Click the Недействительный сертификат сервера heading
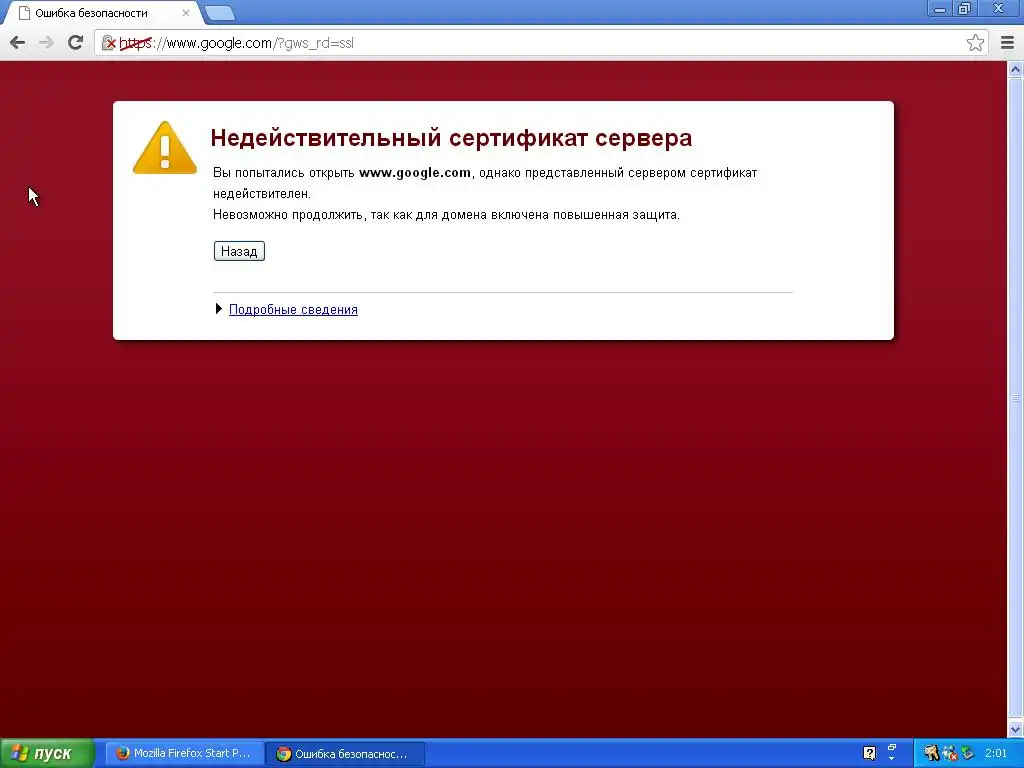This screenshot has width=1024, height=768. [x=451, y=138]
